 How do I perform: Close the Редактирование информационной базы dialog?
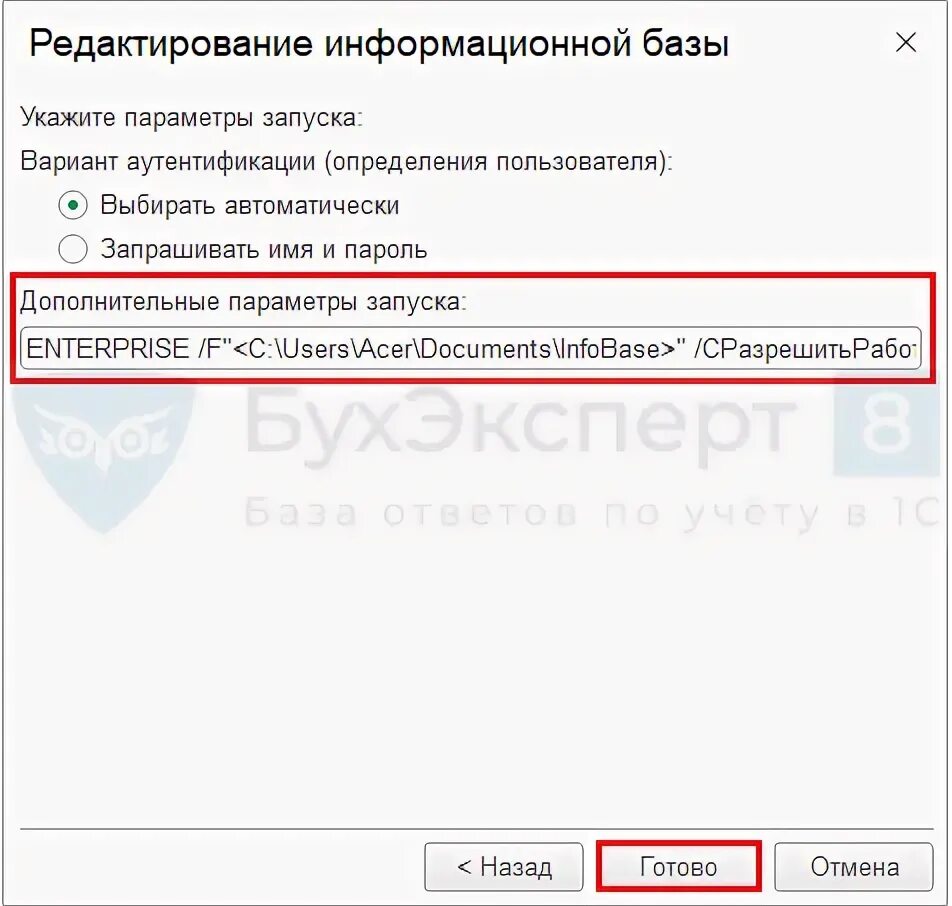tap(905, 43)
